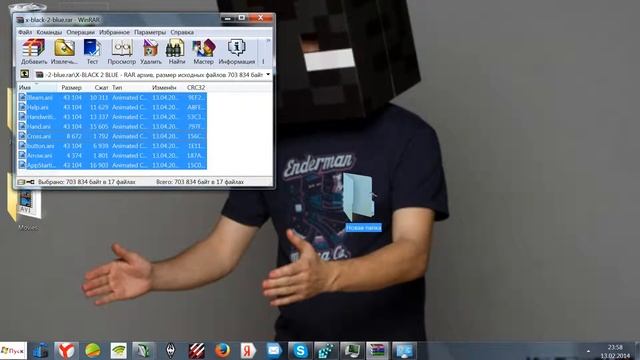Select the AppStarti... file row
Viewport: 640px width, 360px height.
112,165
